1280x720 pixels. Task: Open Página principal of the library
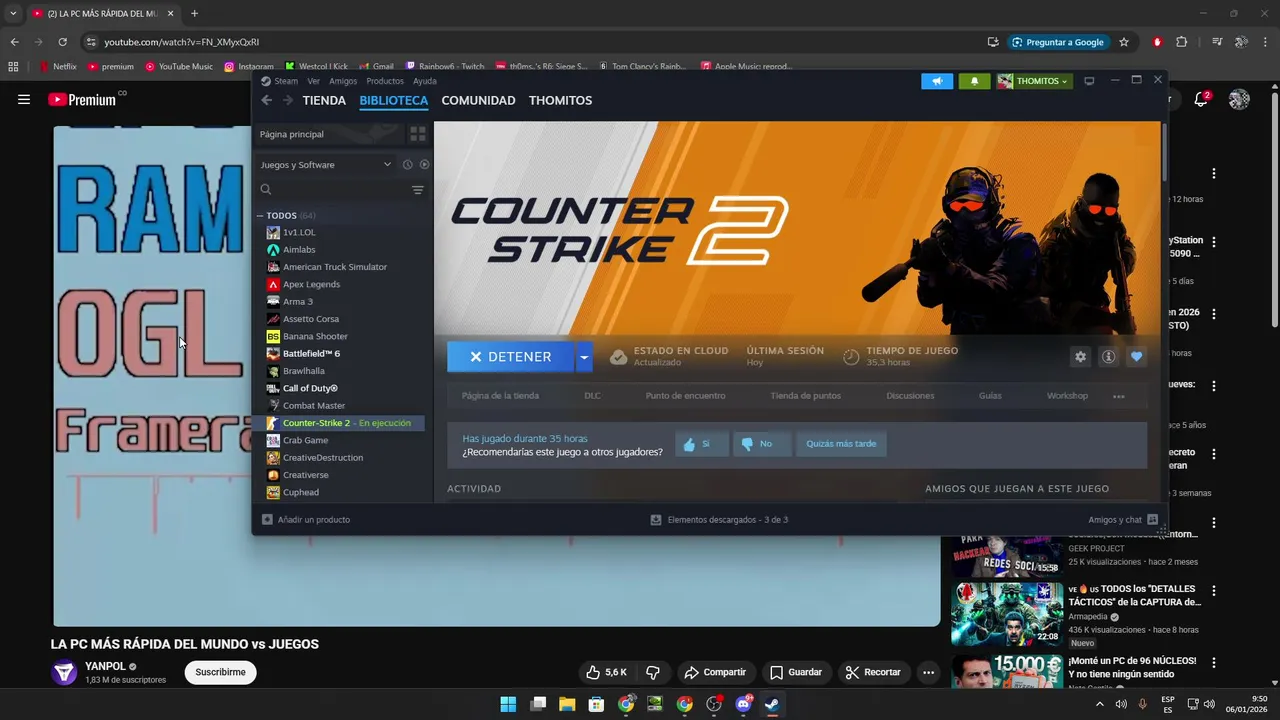[330, 134]
